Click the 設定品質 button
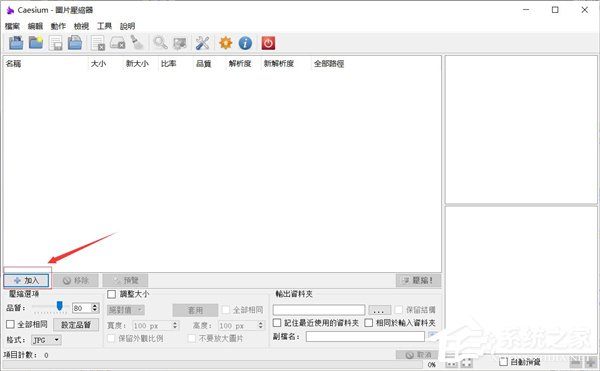This screenshot has width=600, height=371. pyautogui.click(x=76, y=325)
